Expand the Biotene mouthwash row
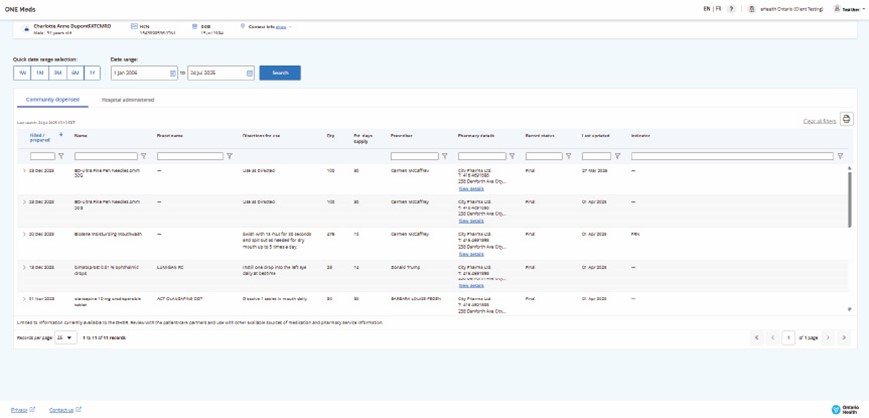869x418 pixels. (x=24, y=235)
